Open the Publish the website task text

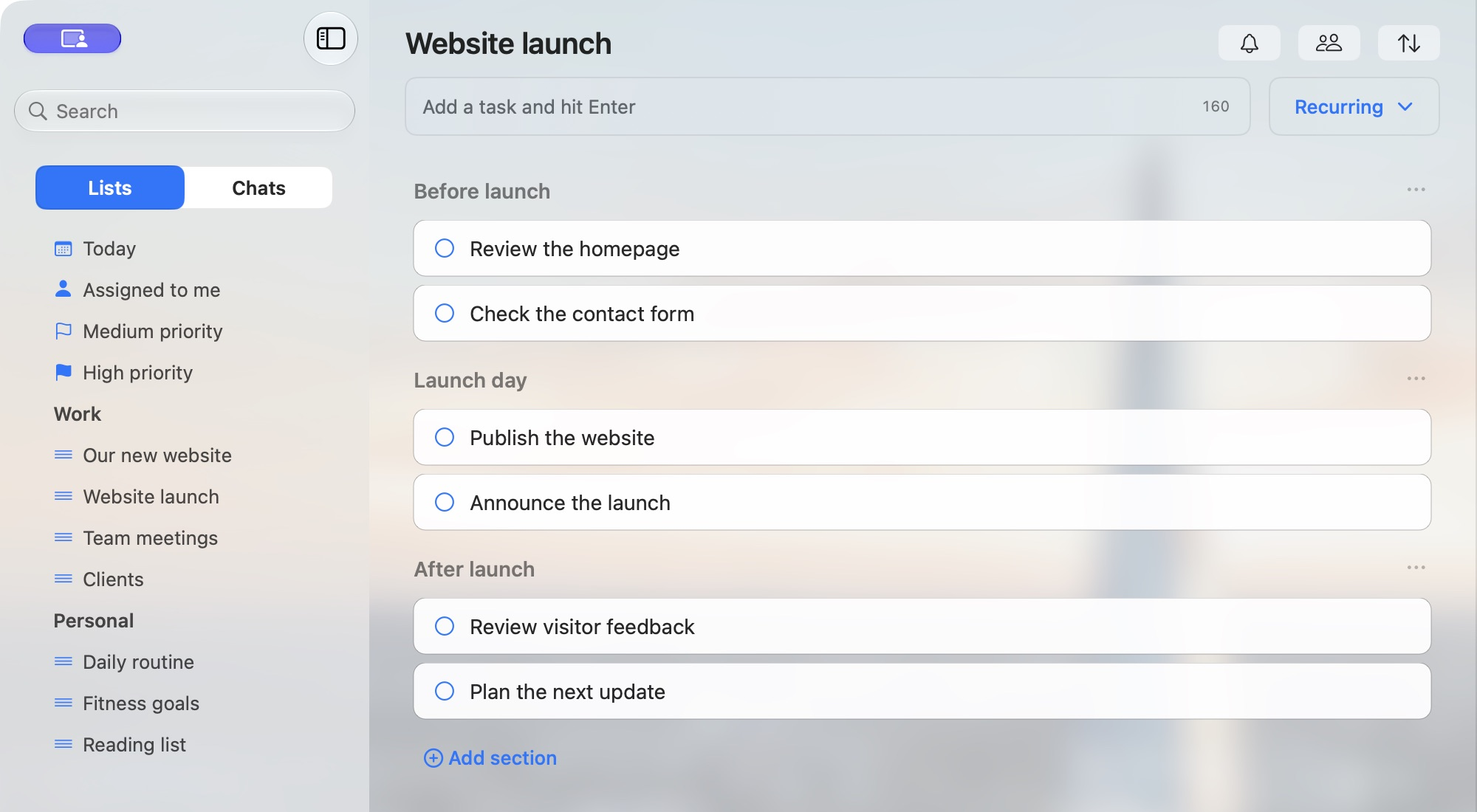562,438
